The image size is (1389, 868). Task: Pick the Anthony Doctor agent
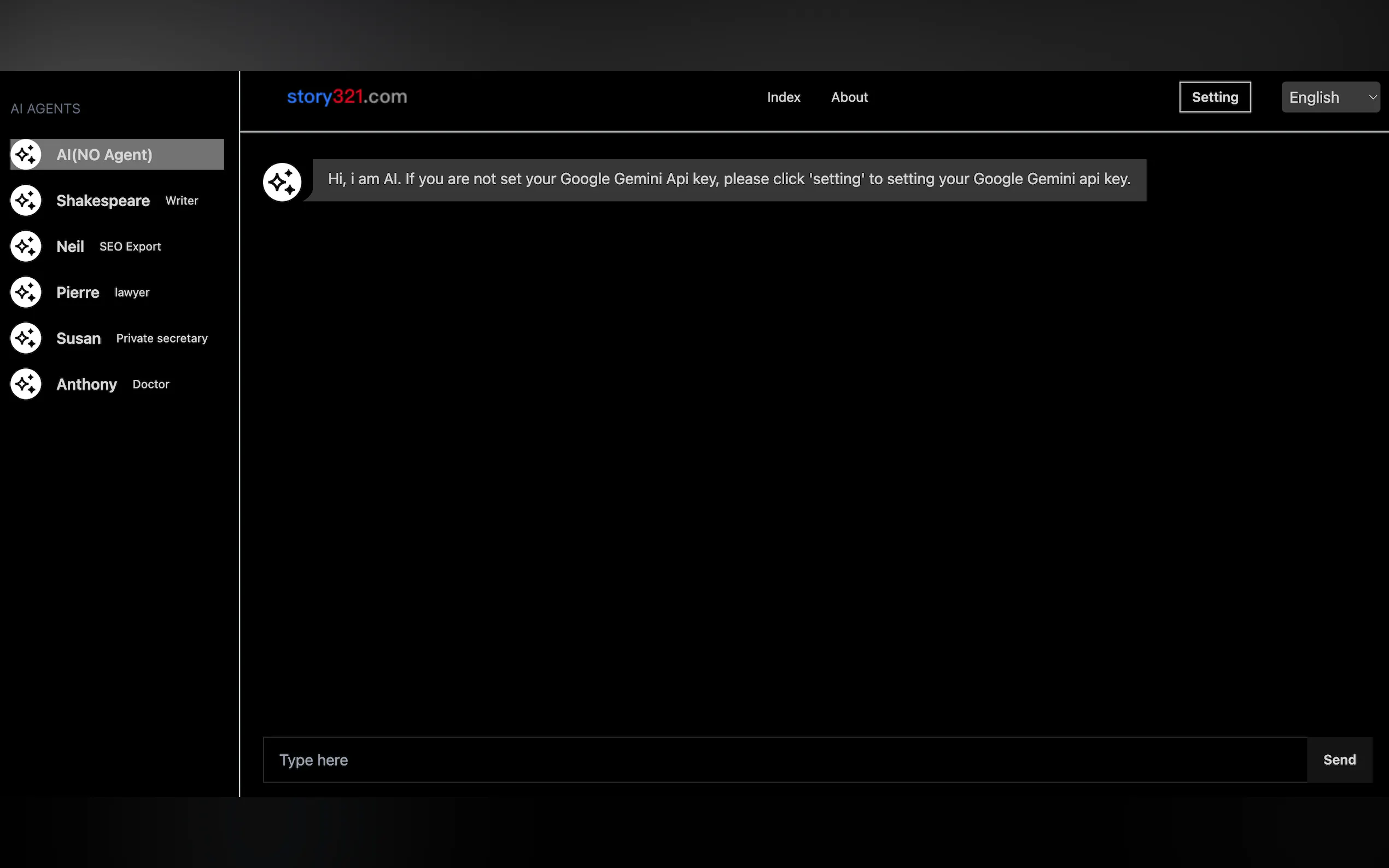pos(113,384)
